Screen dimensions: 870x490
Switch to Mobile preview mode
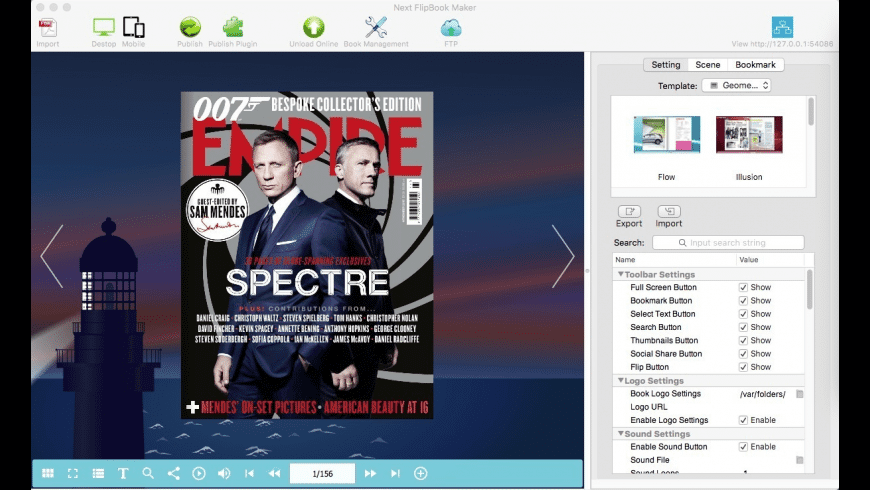click(134, 27)
